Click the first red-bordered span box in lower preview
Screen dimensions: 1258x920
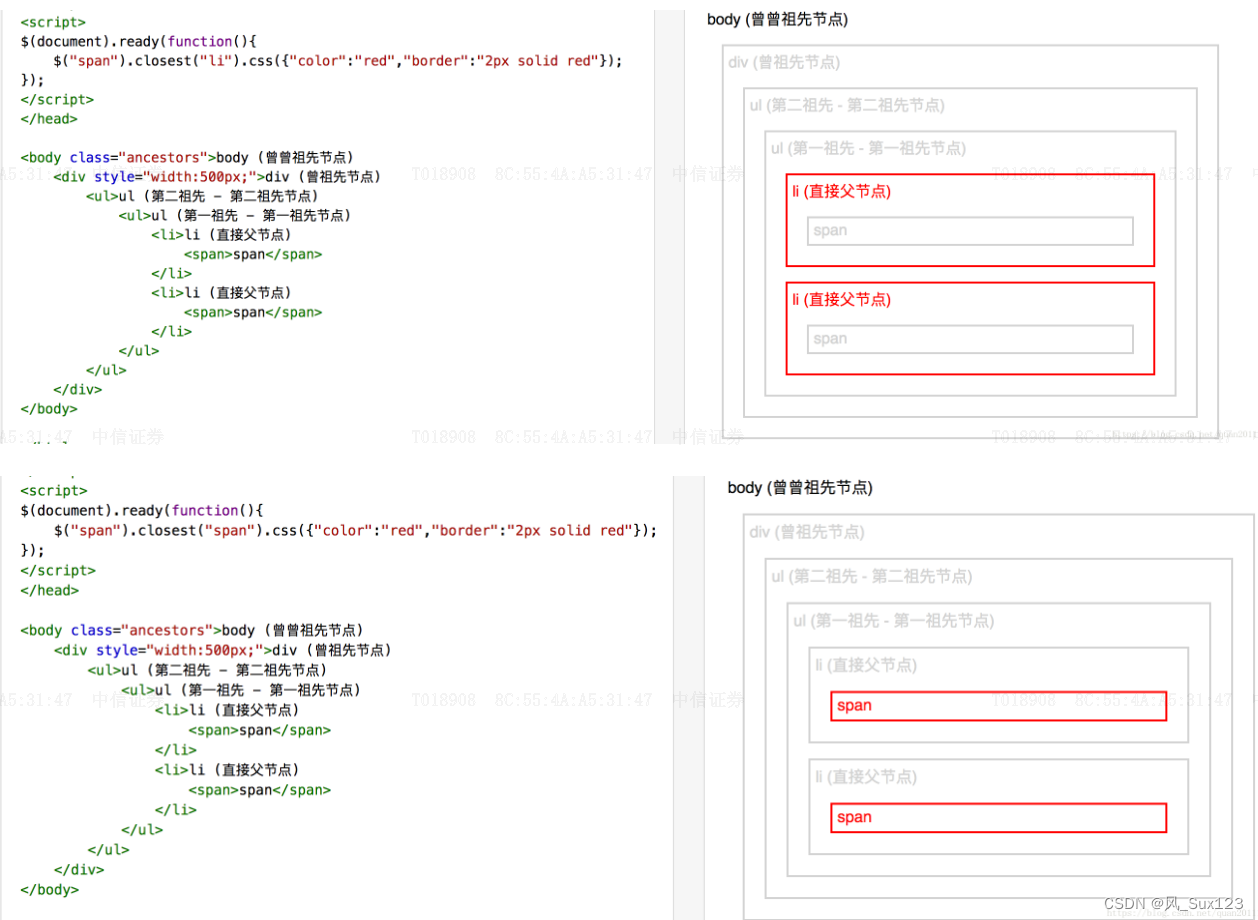tap(998, 706)
